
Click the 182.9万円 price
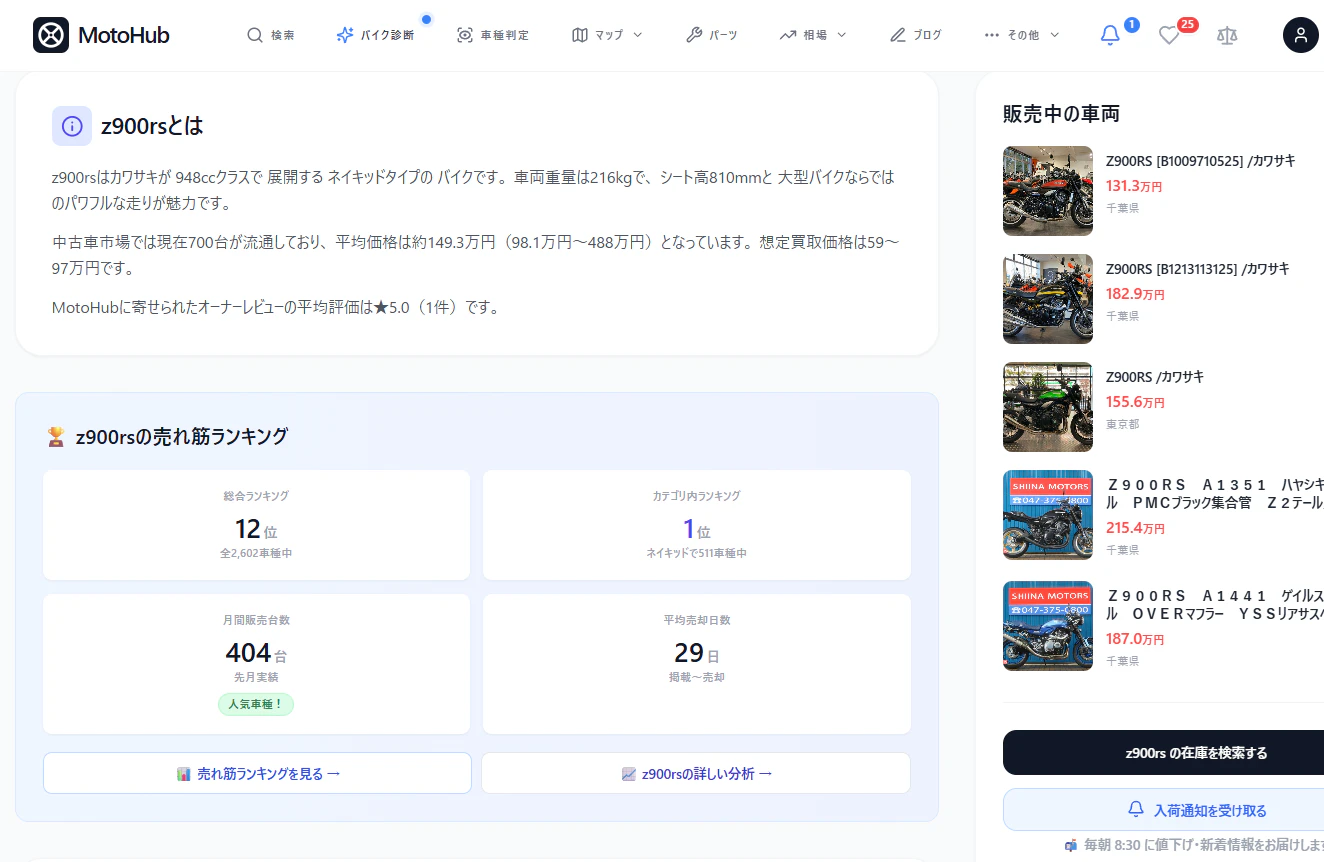point(1135,294)
